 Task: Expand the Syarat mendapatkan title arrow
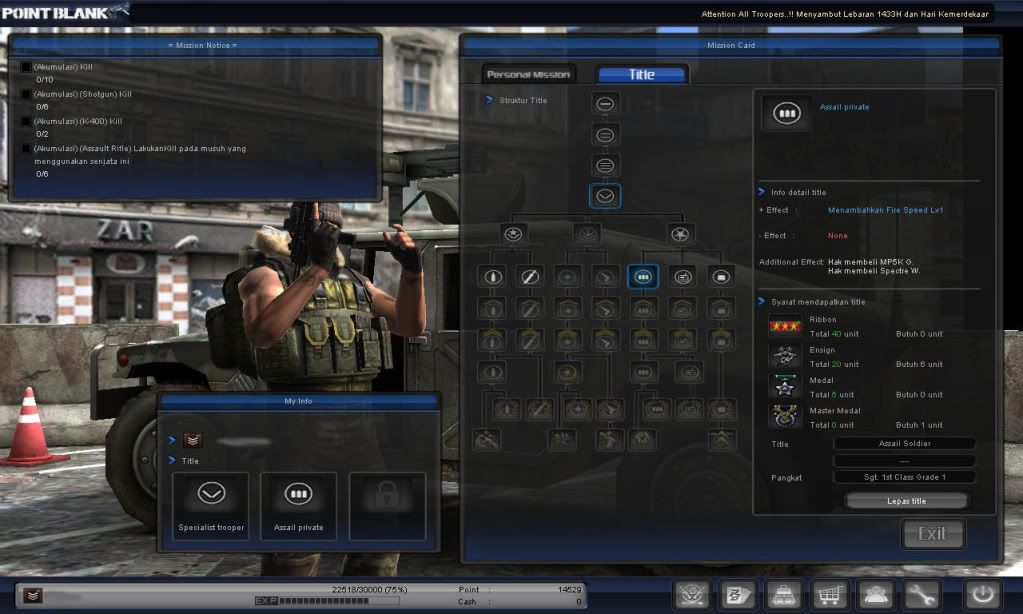pos(761,301)
